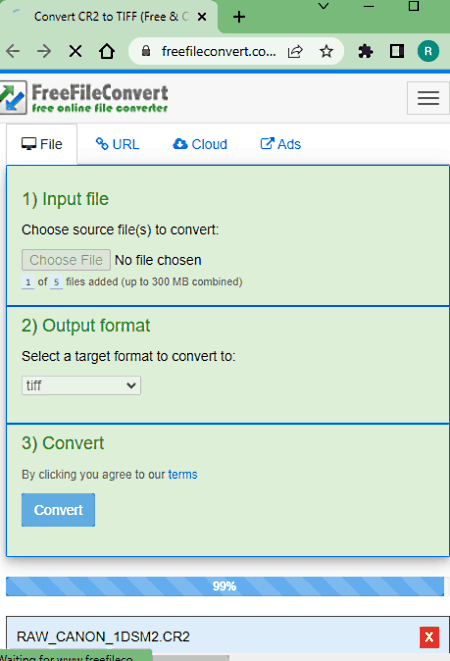This screenshot has width=450, height=661.
Task: Click the share page icon in address bar
Action: coord(295,51)
